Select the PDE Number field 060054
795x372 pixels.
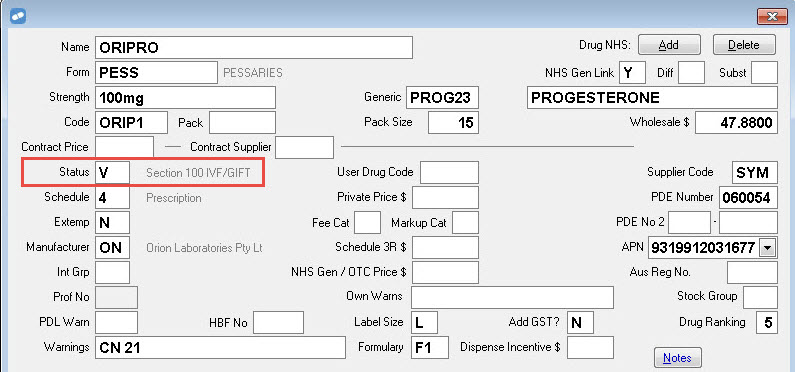(748, 198)
